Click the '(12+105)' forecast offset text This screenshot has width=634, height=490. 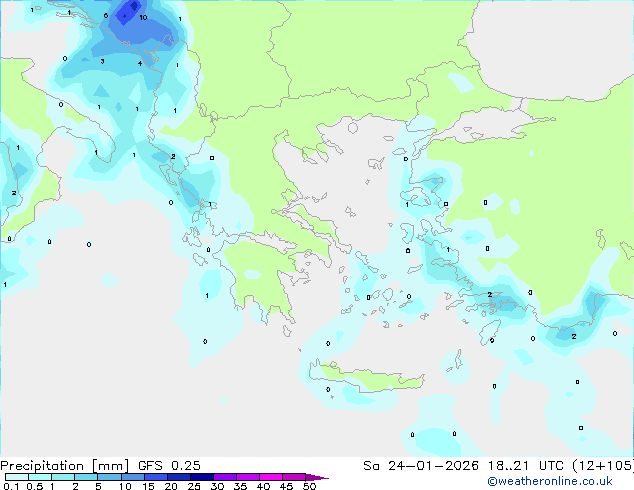pyautogui.click(x=603, y=466)
